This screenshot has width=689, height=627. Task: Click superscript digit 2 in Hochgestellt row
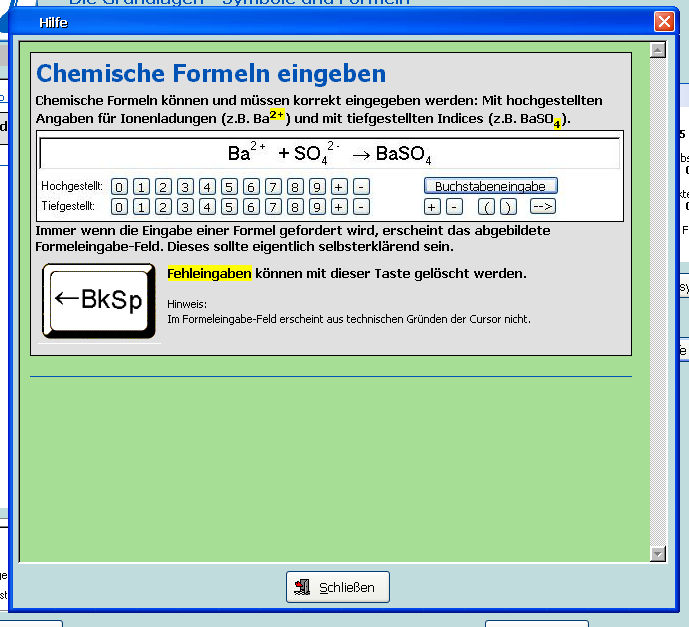[x=163, y=187]
